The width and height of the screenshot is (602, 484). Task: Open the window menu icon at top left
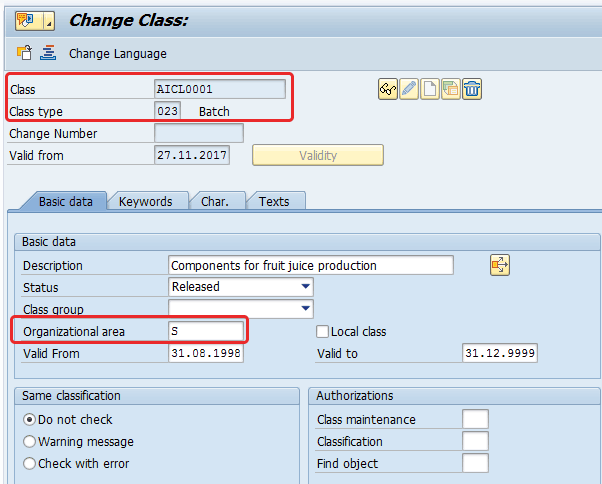coord(34,21)
